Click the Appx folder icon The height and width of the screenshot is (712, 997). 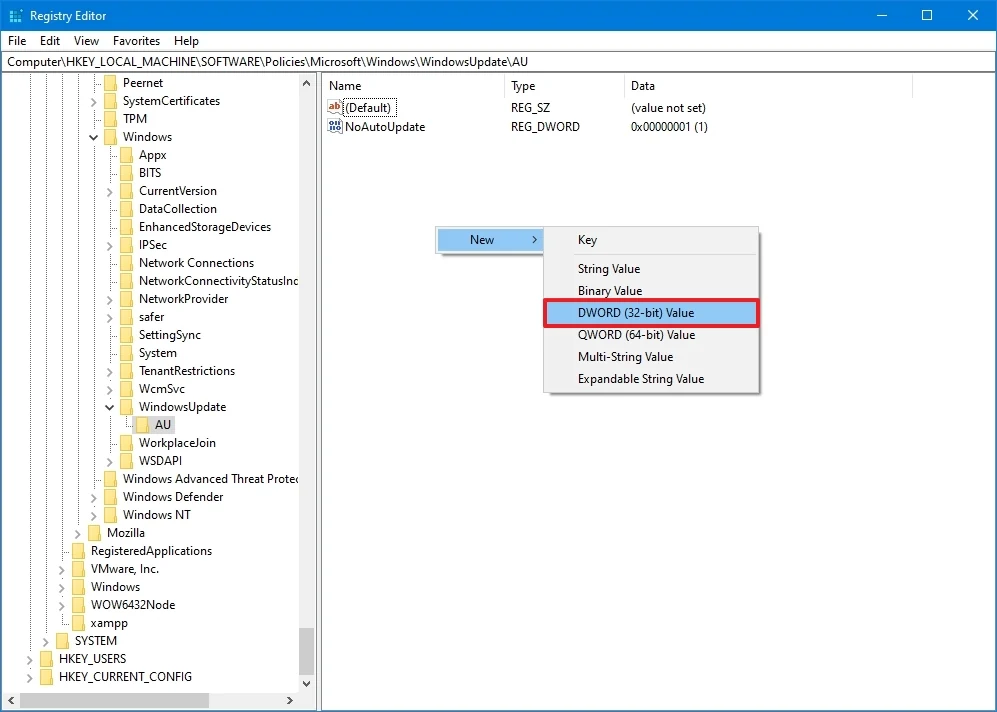click(127, 154)
